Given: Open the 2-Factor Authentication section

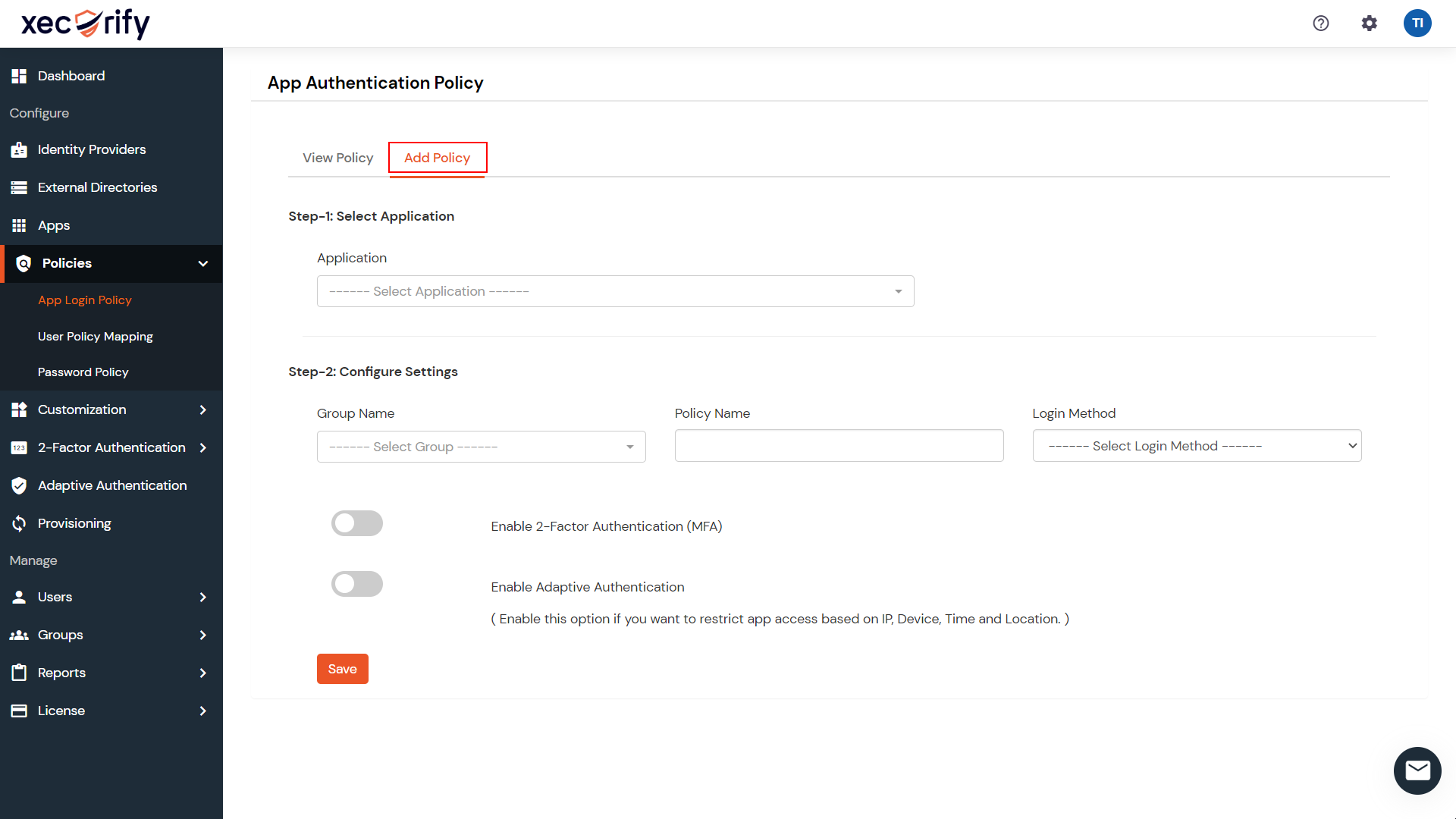Looking at the screenshot, I should click(x=111, y=447).
